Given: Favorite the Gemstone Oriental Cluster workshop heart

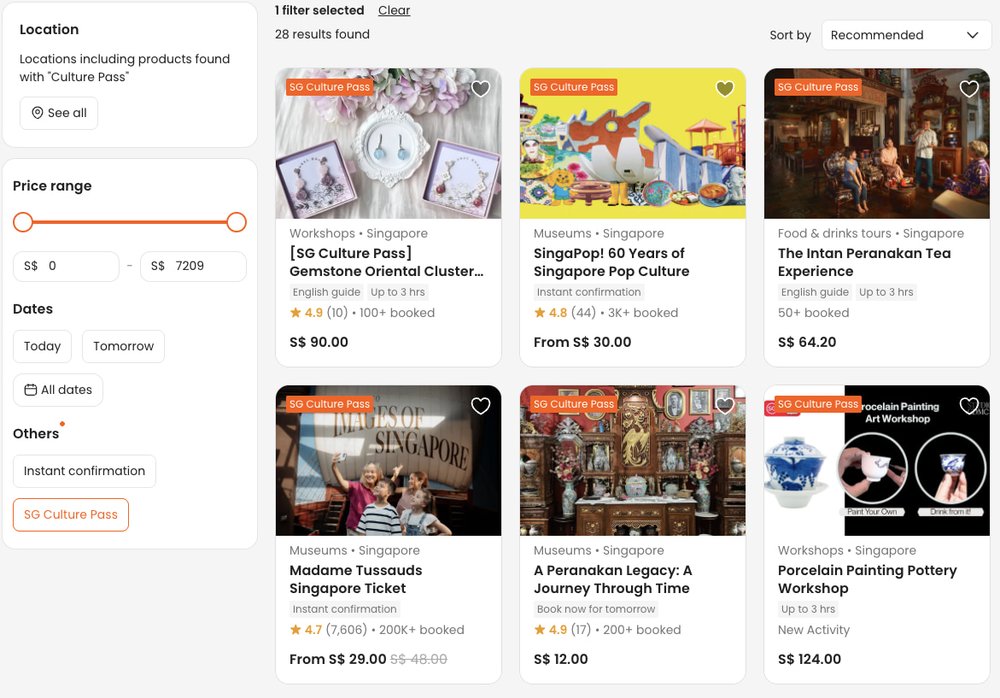Looking at the screenshot, I should (x=481, y=89).
